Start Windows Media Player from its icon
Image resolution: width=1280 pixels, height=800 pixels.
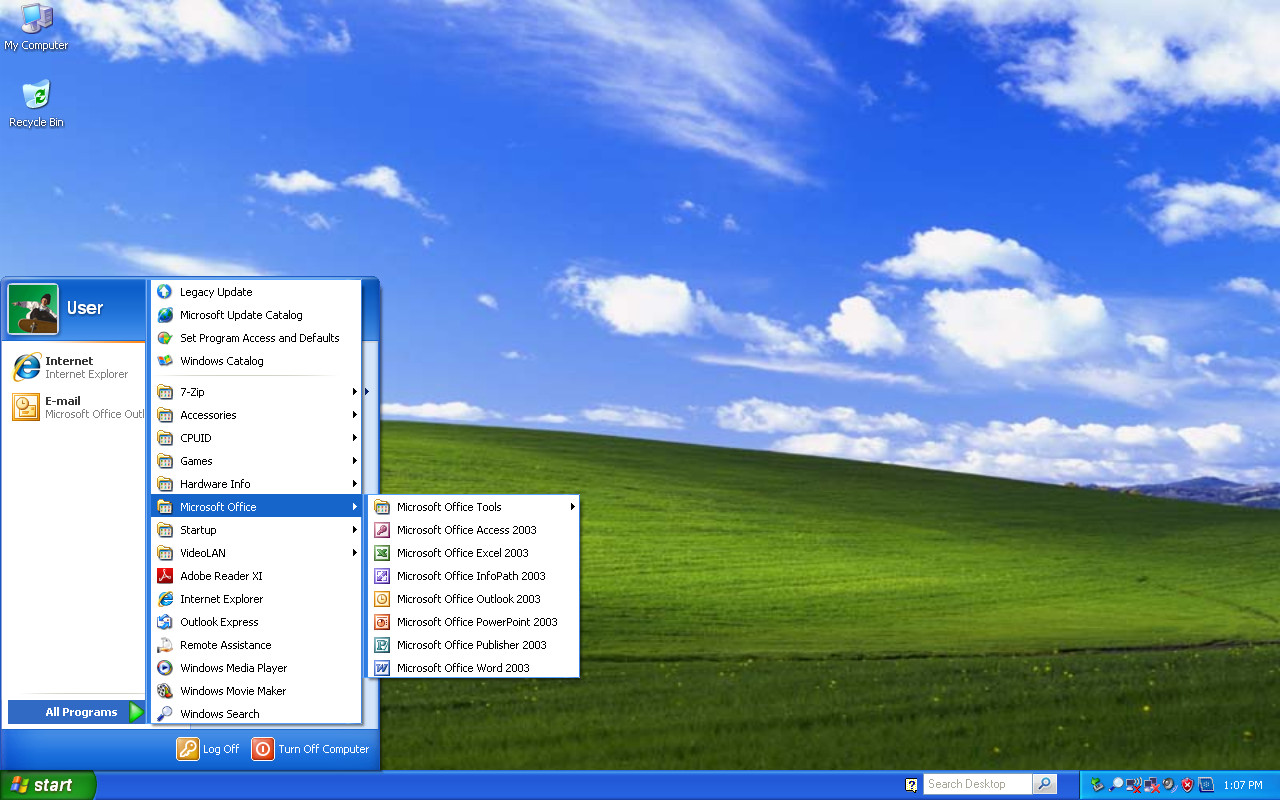[x=165, y=668]
